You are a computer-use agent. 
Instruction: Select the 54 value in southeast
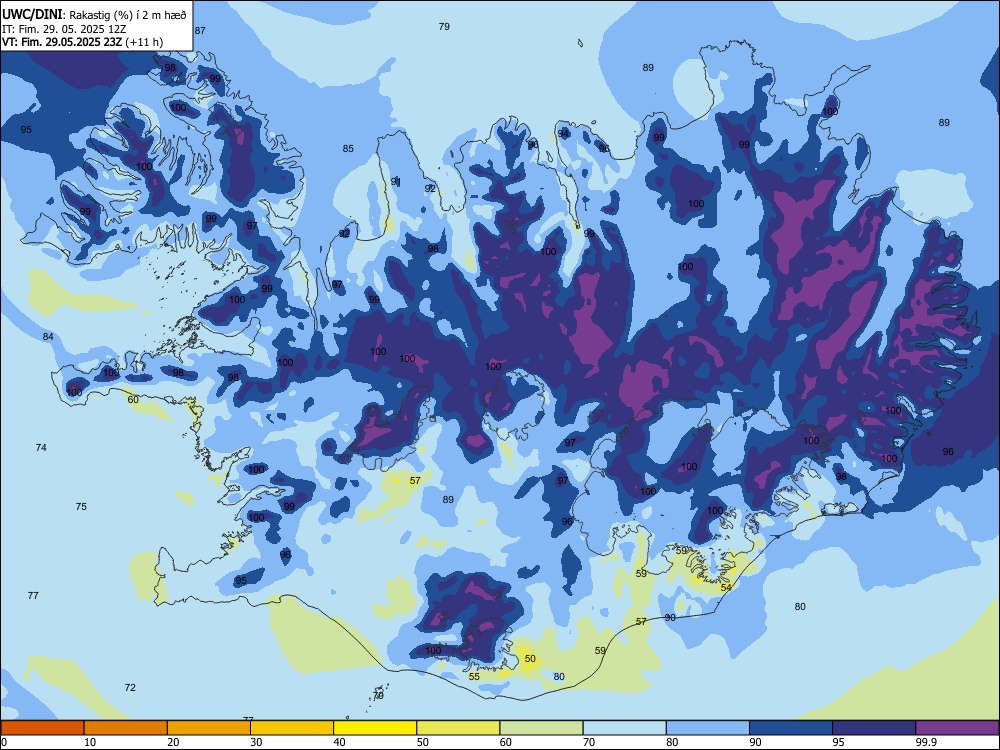tap(726, 587)
